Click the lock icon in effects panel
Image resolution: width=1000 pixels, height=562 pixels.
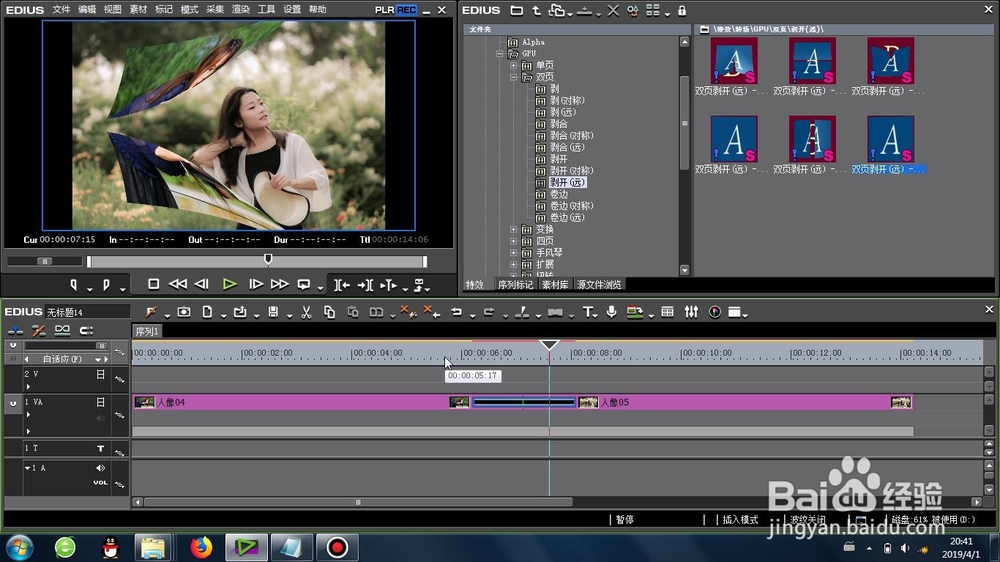(682, 10)
